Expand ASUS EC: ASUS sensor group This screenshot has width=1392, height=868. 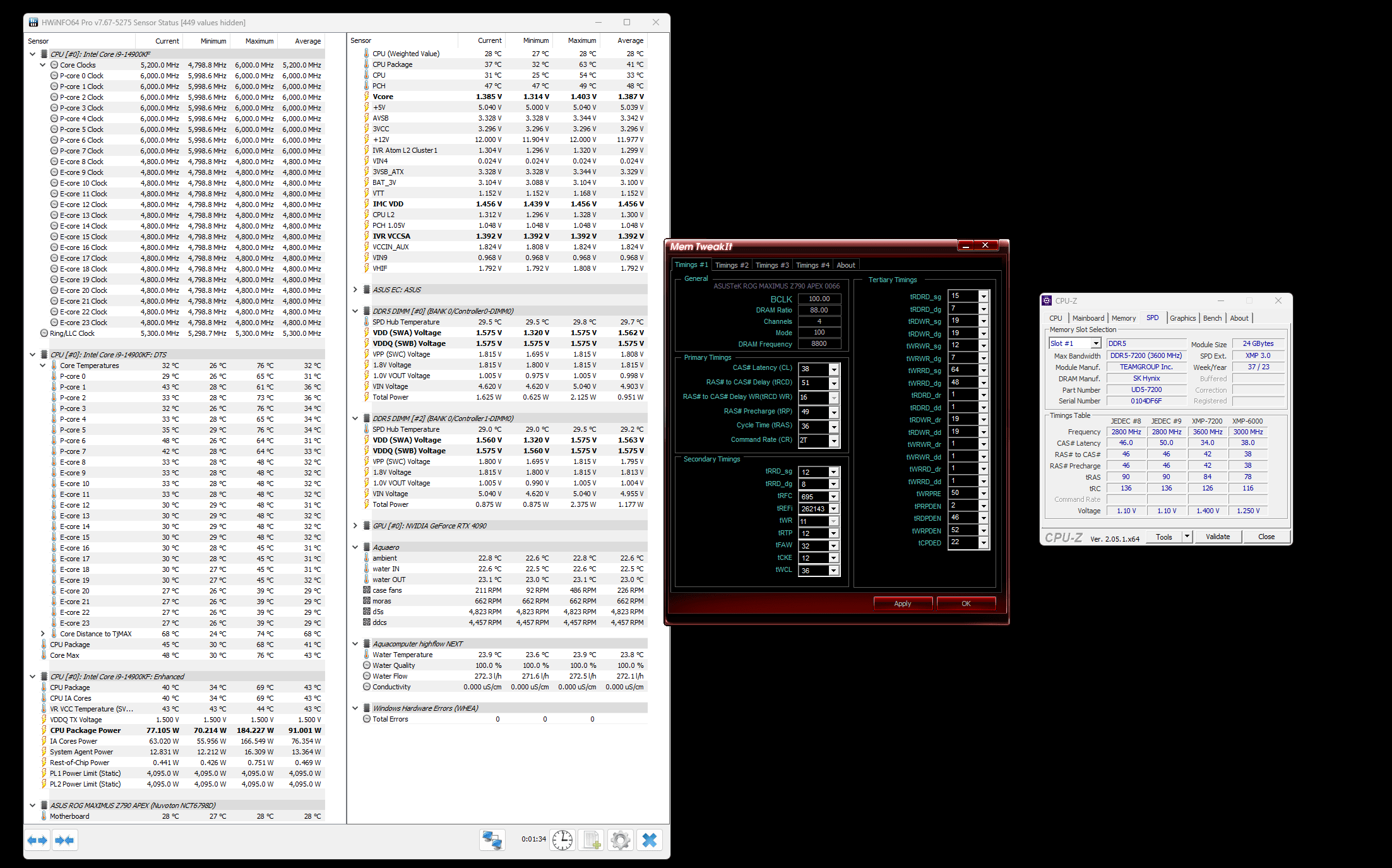point(355,290)
